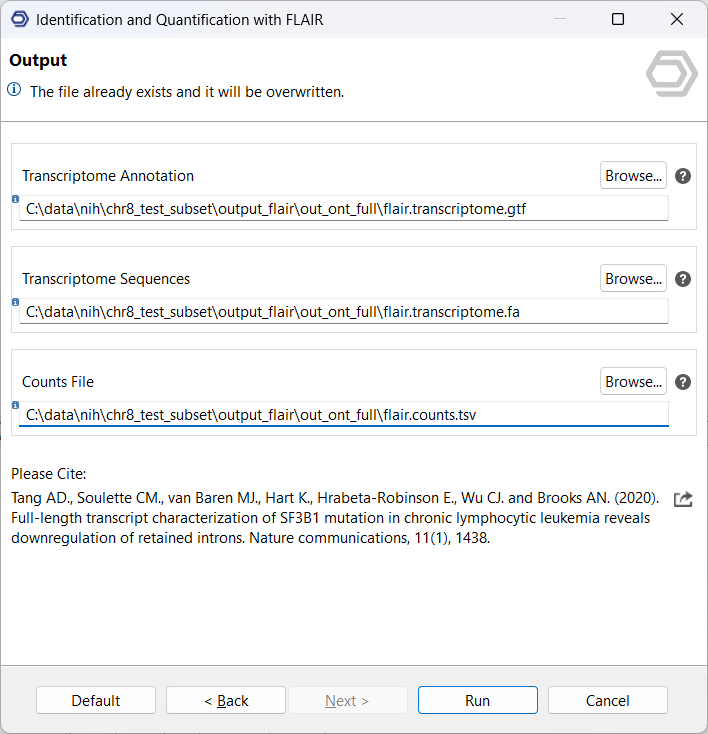Click the application logo in title bar
Viewport: 708px width, 734px height.
click(17, 19)
